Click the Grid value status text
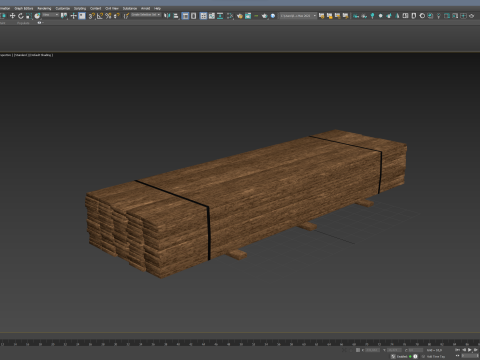The height and width of the screenshot is (360, 480). (434, 350)
